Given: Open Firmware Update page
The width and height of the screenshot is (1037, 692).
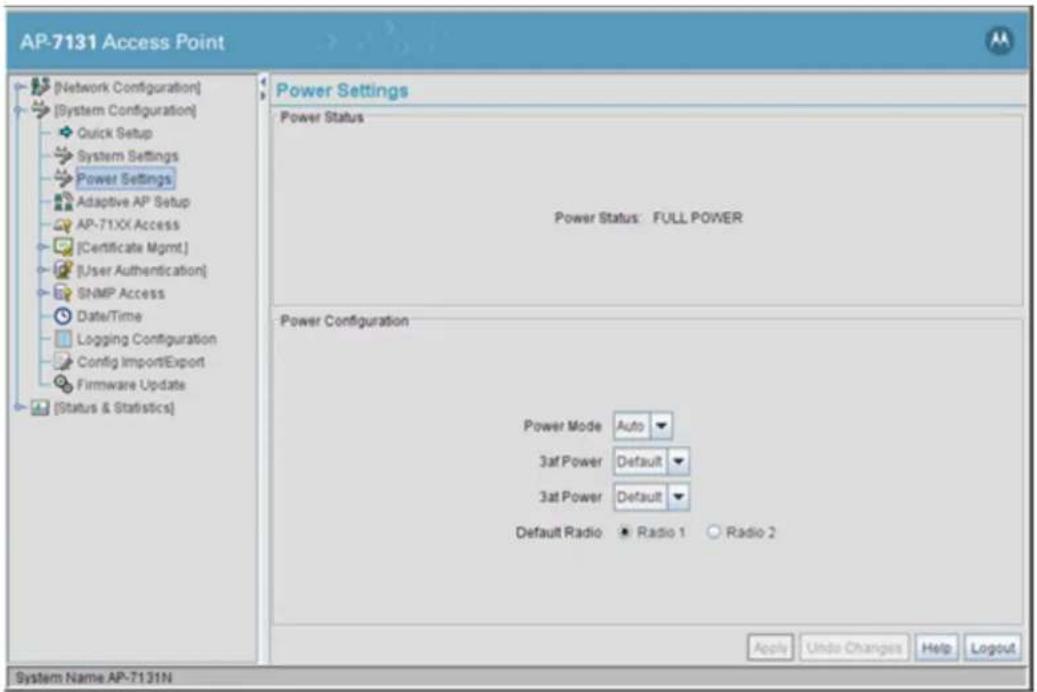Looking at the screenshot, I should click(x=131, y=384).
